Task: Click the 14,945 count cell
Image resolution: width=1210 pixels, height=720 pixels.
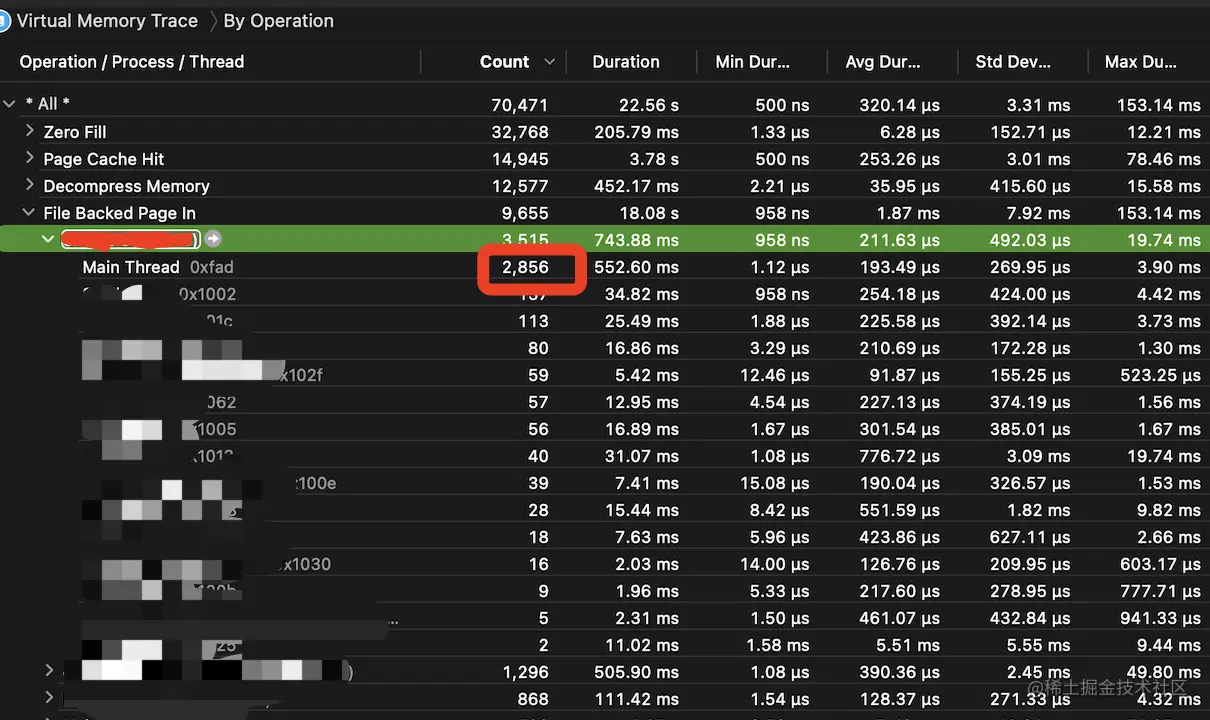Action: tap(520, 159)
